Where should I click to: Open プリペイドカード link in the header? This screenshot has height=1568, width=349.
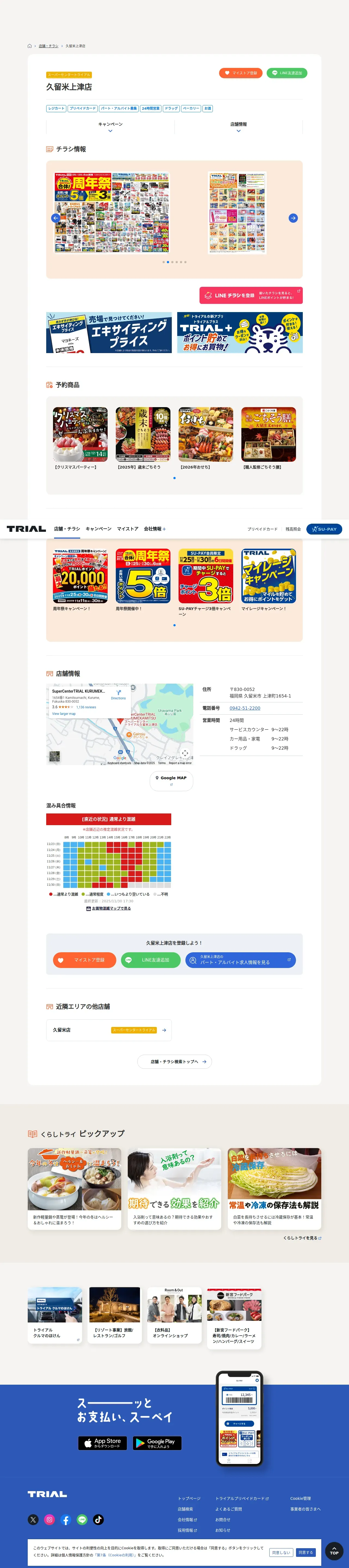263,529
